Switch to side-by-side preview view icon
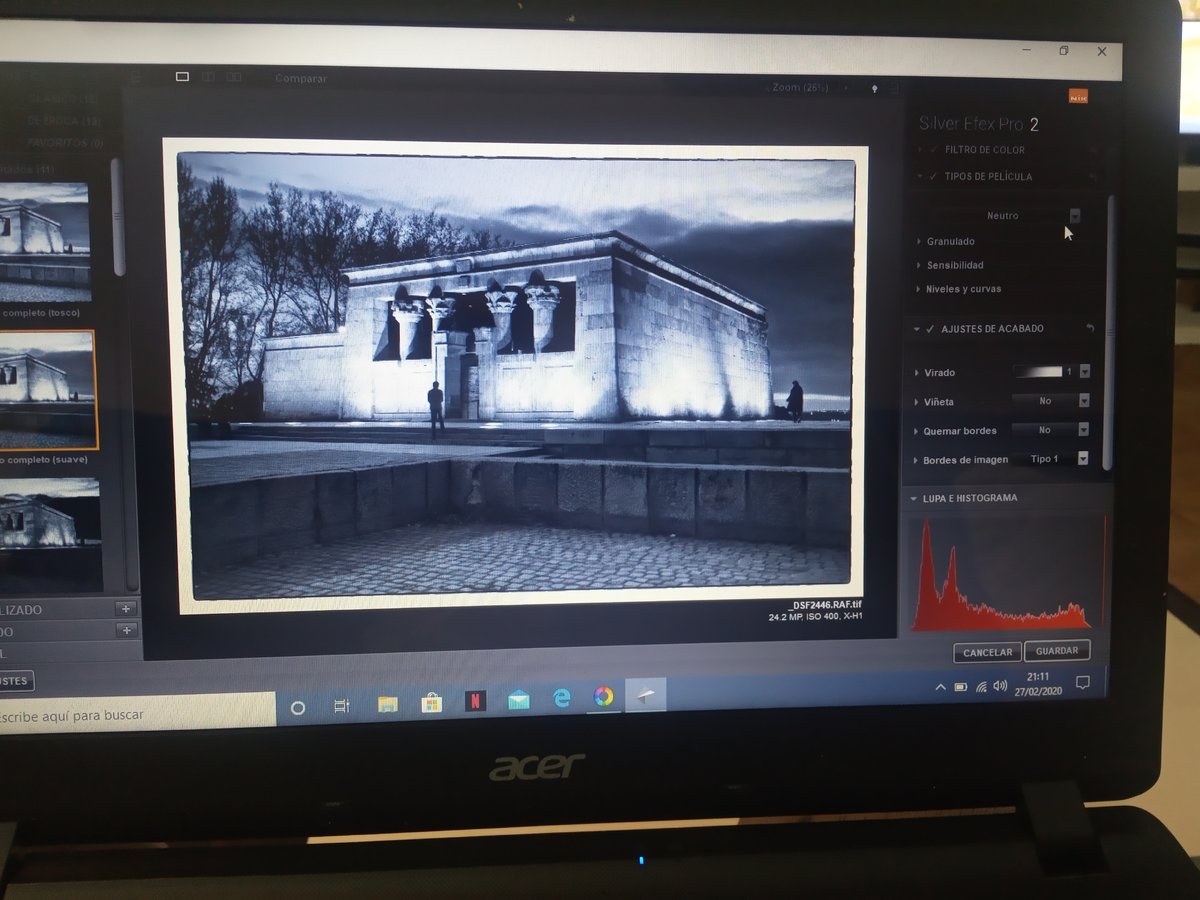 tap(234, 76)
